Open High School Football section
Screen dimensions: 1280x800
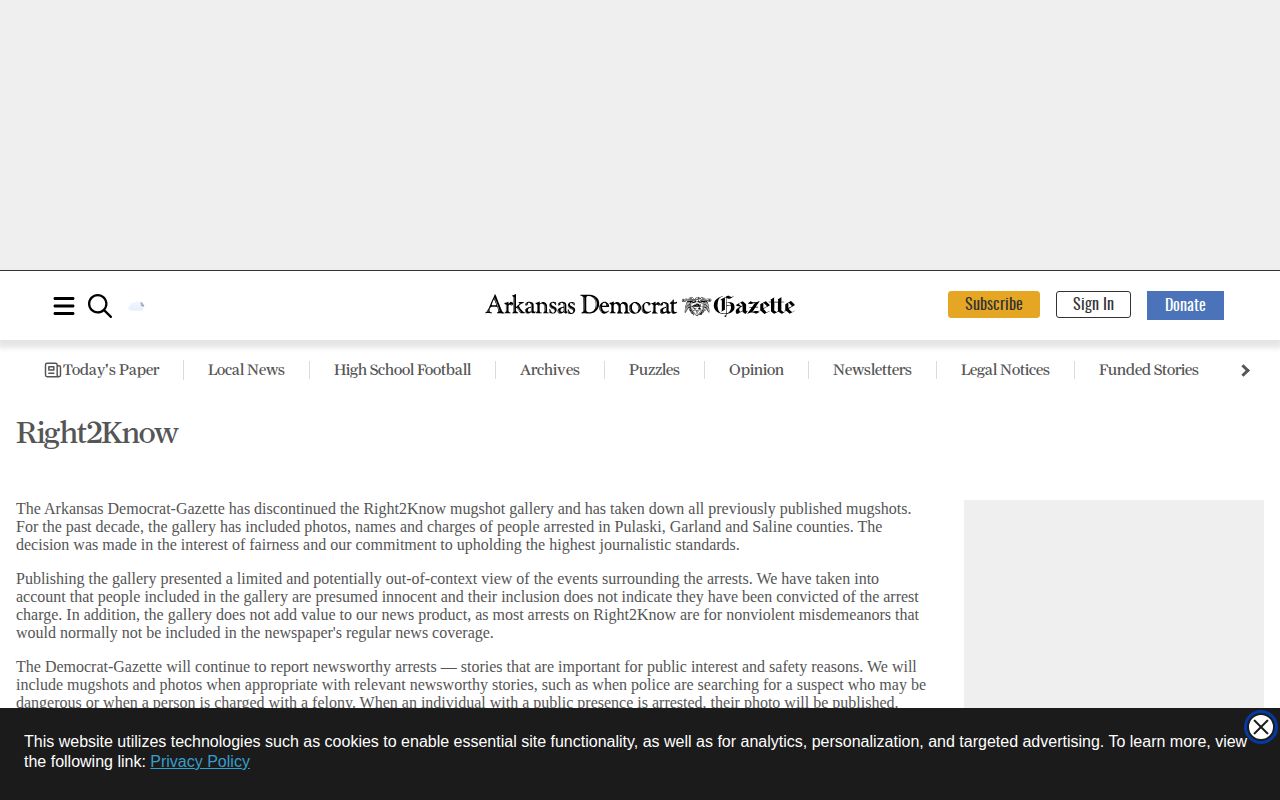(x=402, y=370)
